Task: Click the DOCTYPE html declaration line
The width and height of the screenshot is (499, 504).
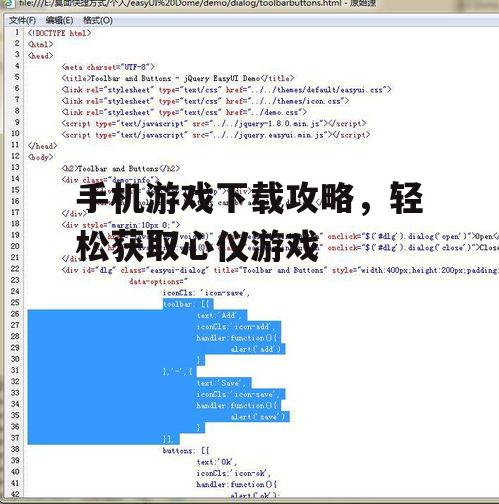Action: [x=60, y=33]
